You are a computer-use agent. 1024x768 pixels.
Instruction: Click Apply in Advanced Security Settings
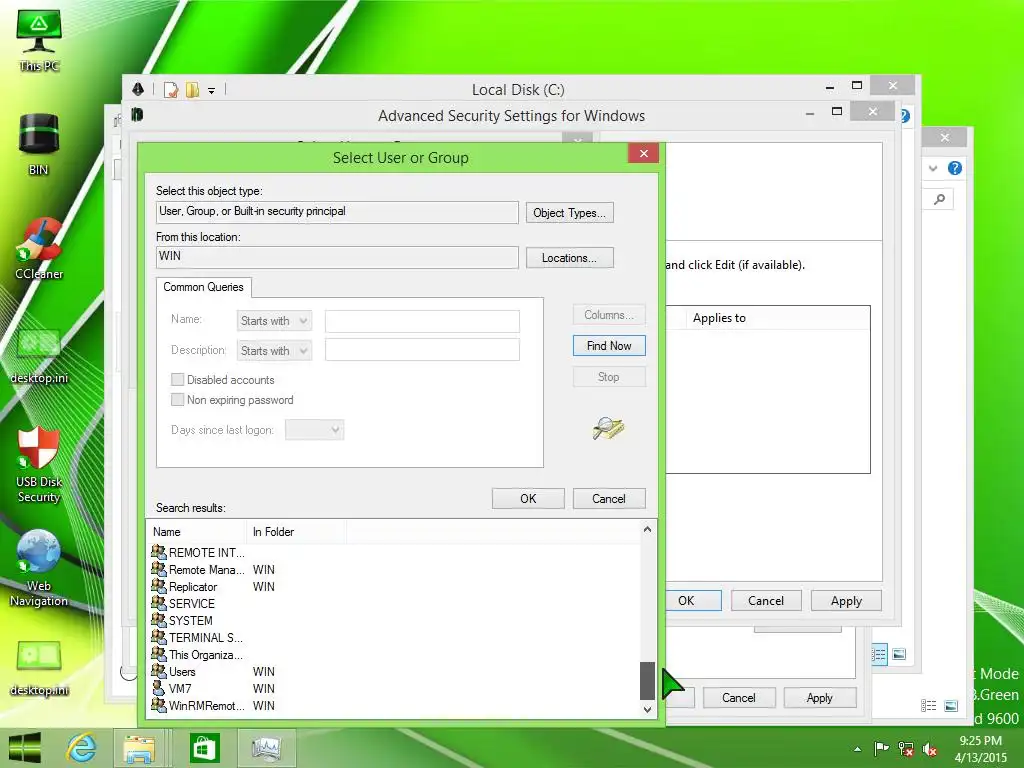(846, 601)
